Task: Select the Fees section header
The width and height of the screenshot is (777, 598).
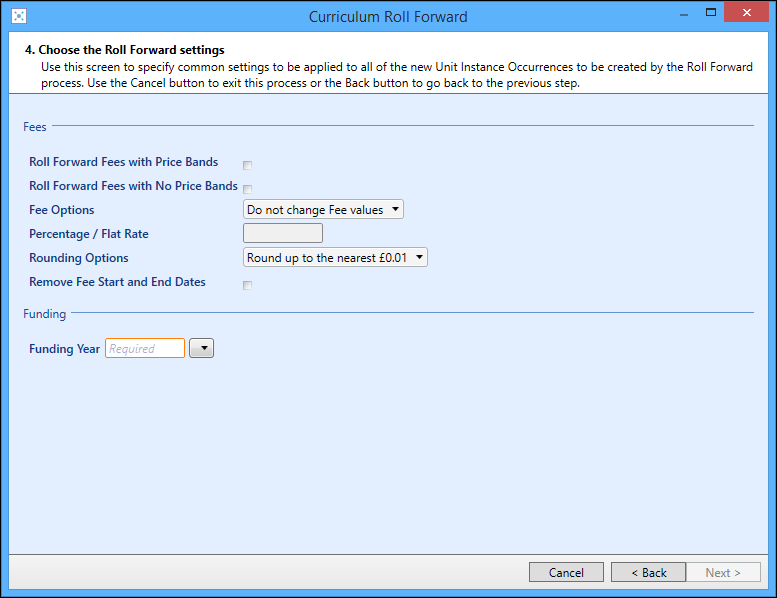Action: click(35, 127)
